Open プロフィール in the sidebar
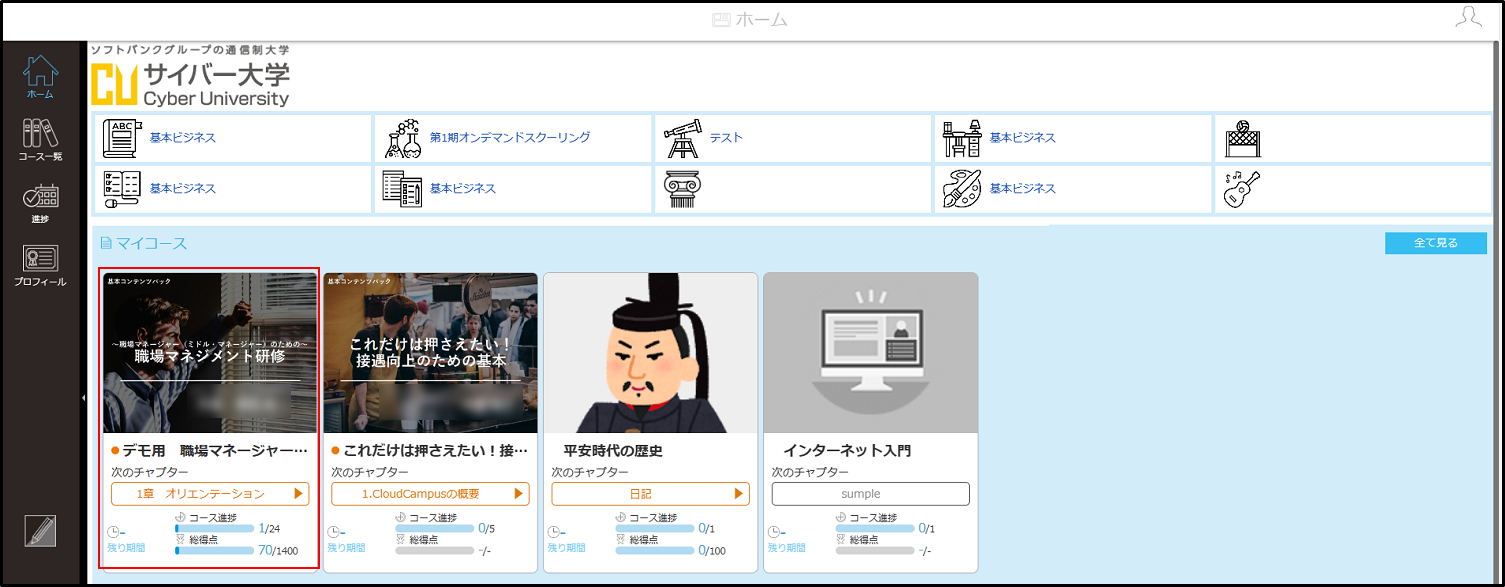This screenshot has height=587, width=1505. (40, 266)
